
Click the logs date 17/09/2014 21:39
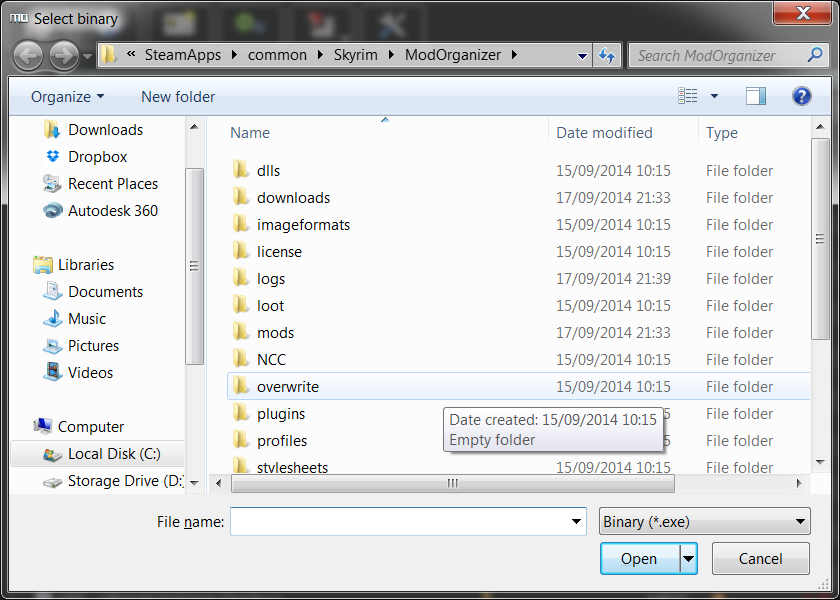(x=613, y=279)
